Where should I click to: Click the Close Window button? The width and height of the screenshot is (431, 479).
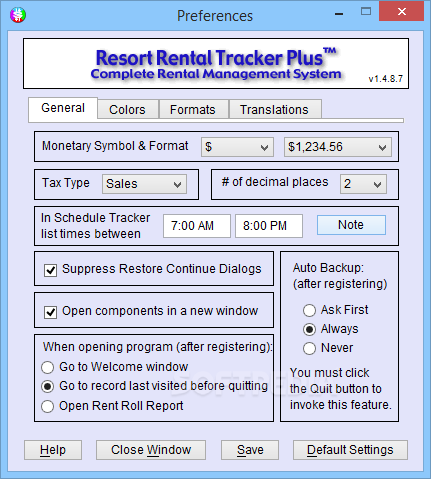point(151,450)
